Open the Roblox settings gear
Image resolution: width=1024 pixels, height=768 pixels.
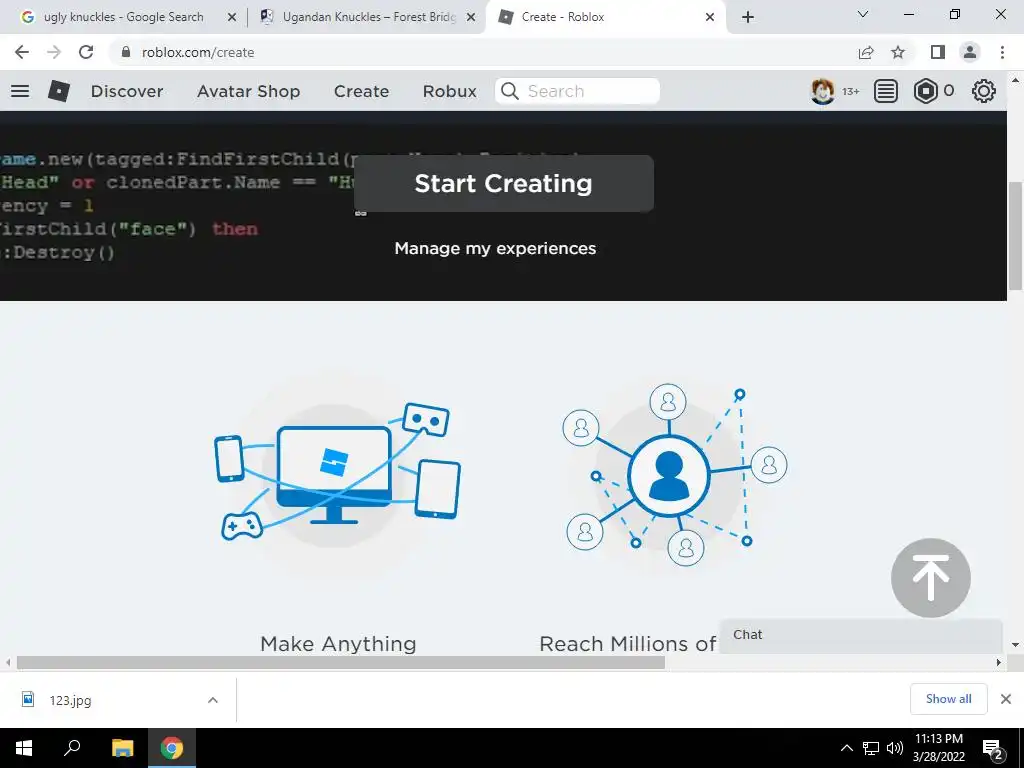click(984, 91)
